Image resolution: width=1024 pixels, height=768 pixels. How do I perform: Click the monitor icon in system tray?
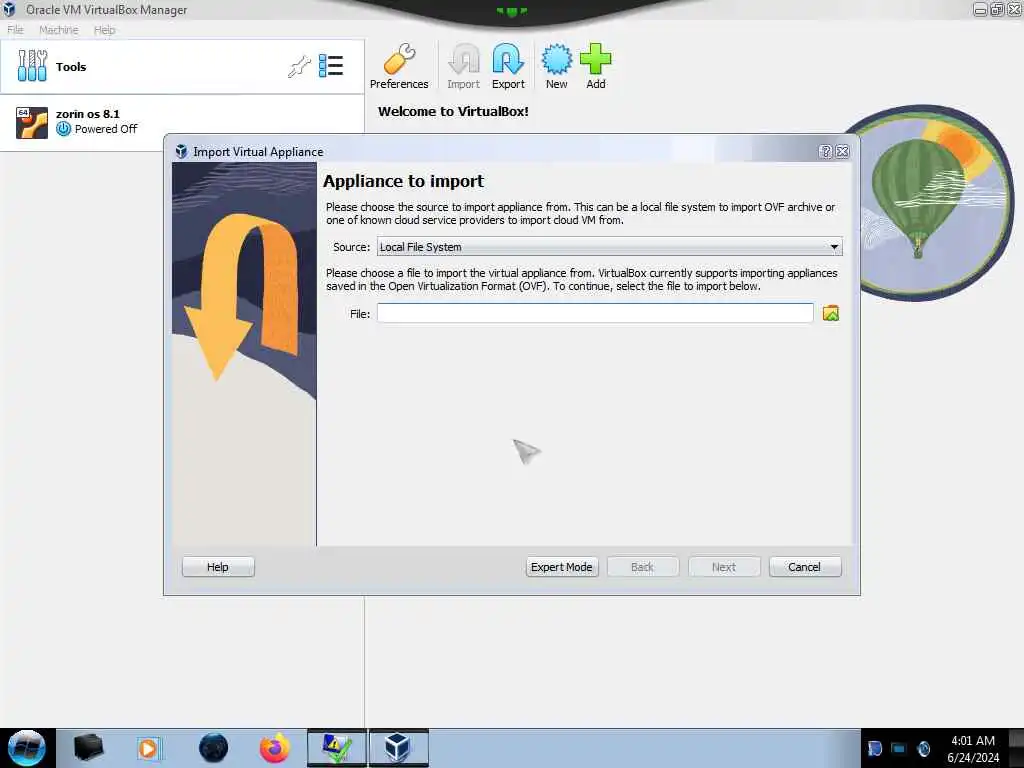point(899,748)
